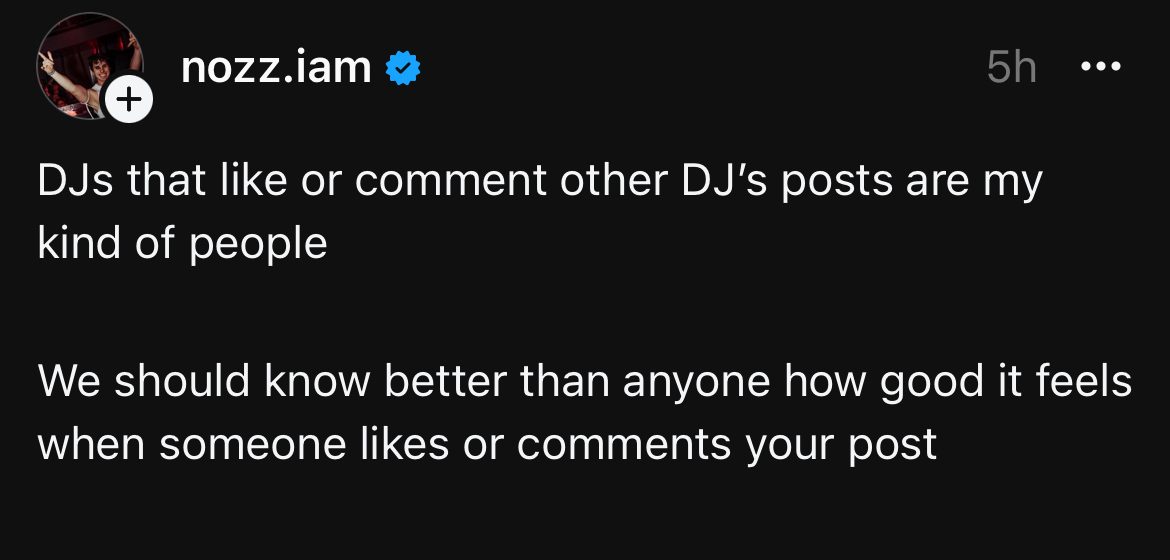The width and height of the screenshot is (1170, 560).
Task: Click the text "kind of people"
Action: point(182,243)
